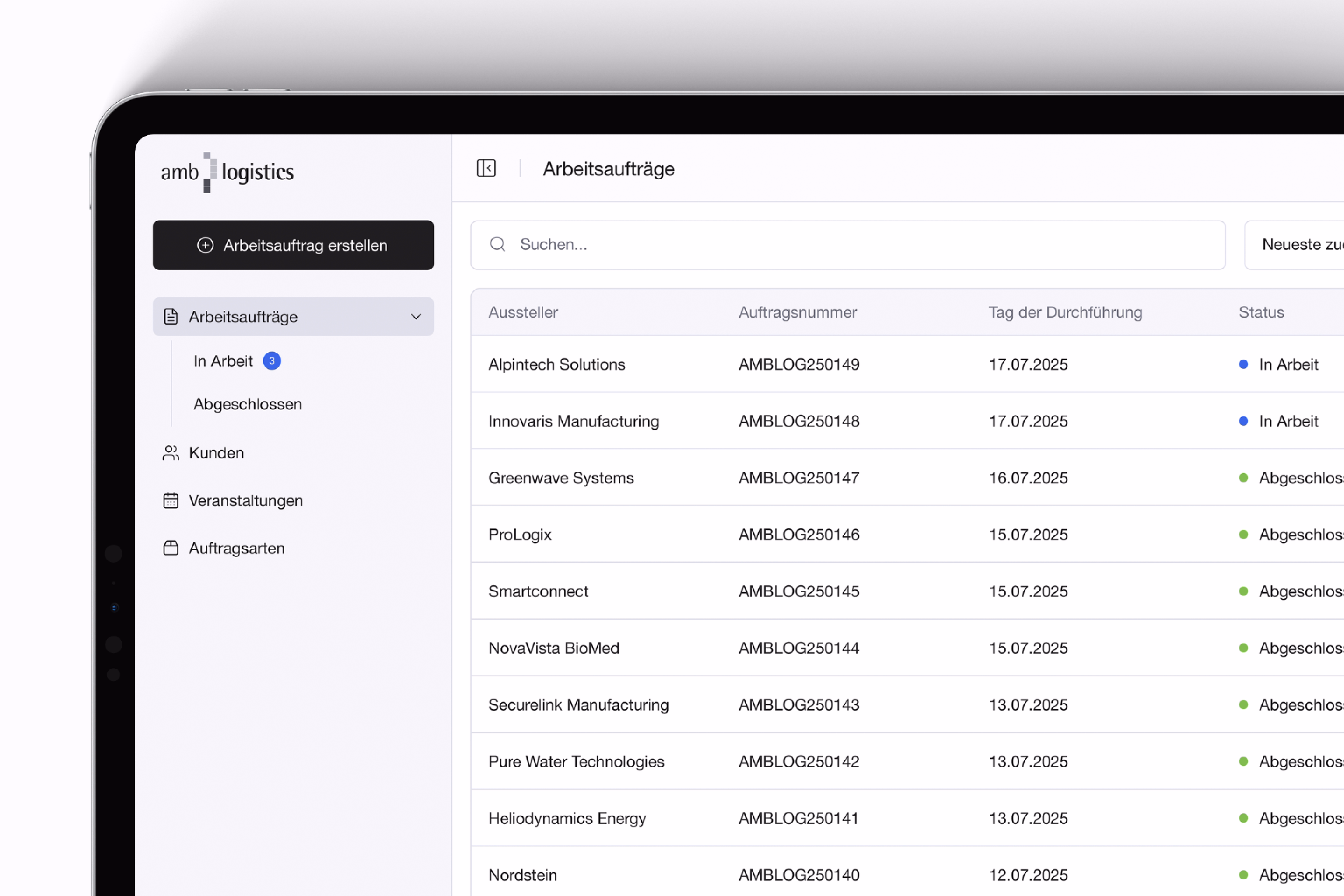Click order number AMBLOG250143

pos(799,704)
